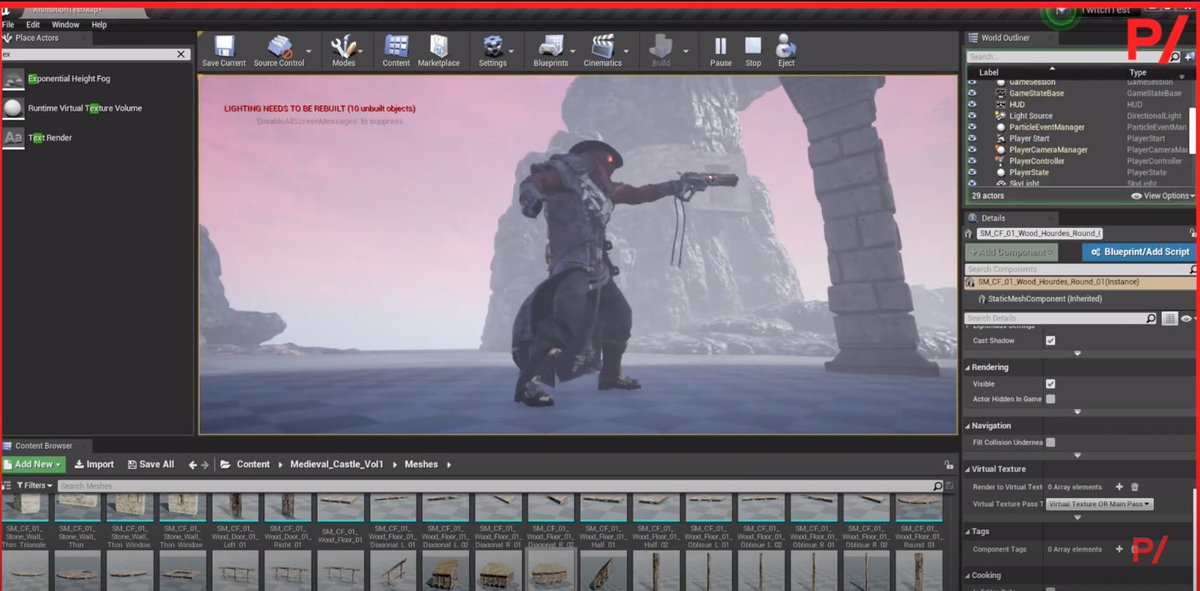Open the Add New dropdown
The width and height of the screenshot is (1200, 591).
33,464
